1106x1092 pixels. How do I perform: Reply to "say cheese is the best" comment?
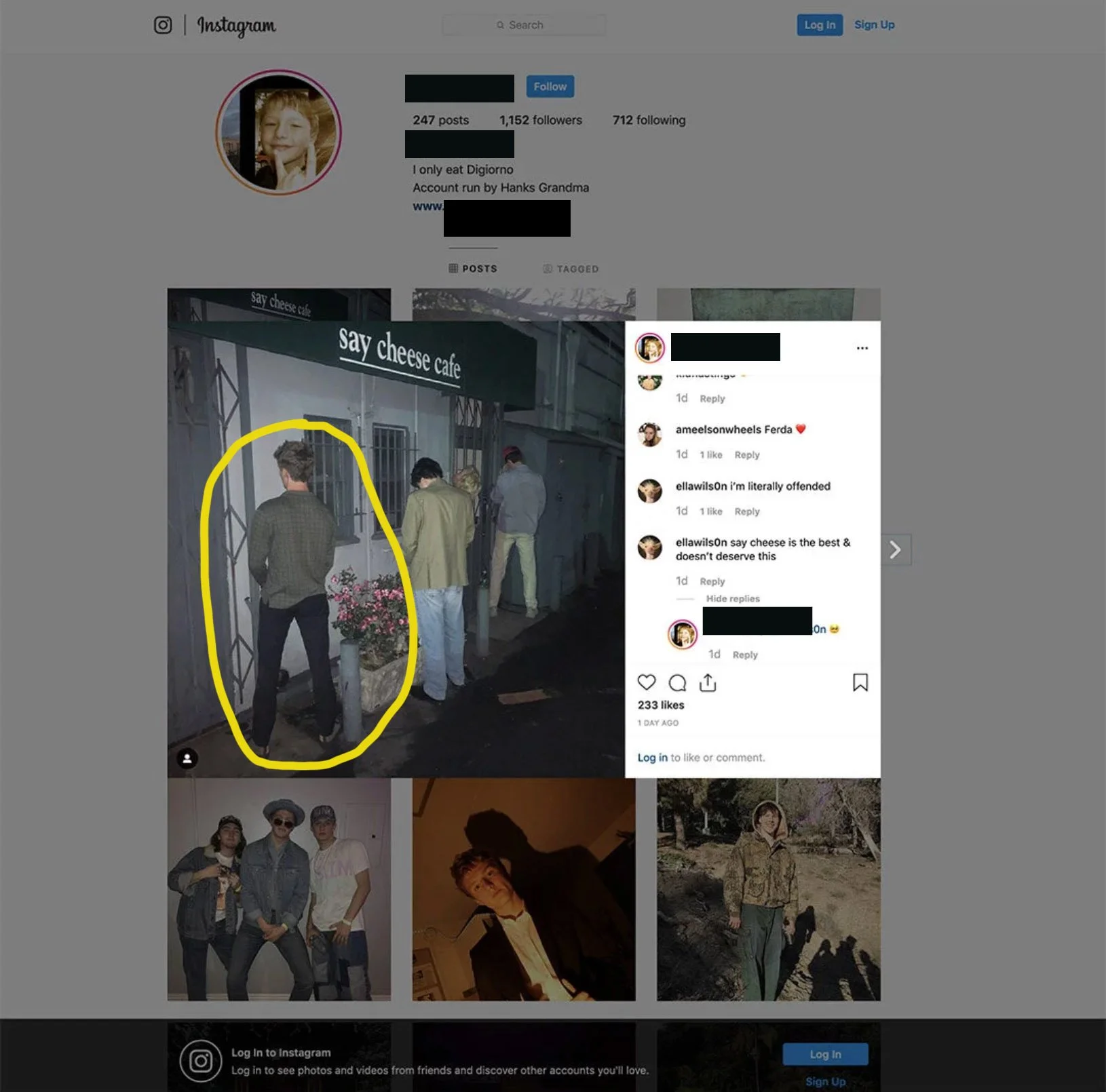click(x=712, y=581)
